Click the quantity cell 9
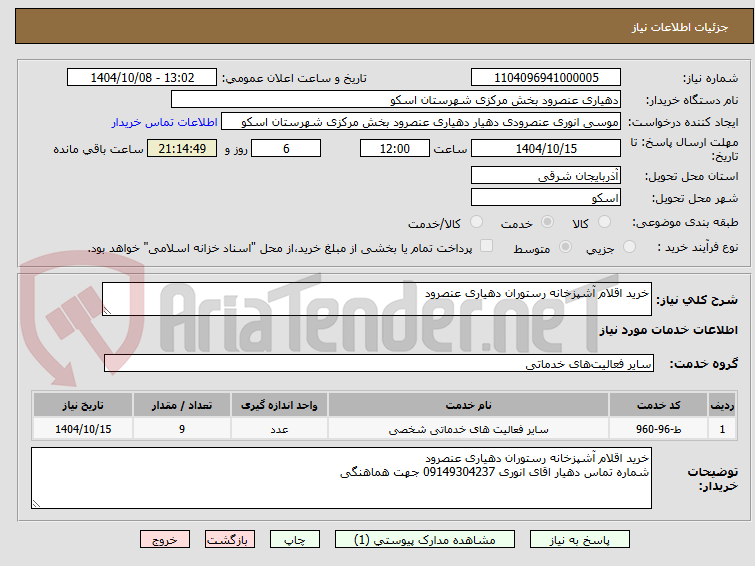Image resolution: width=755 pixels, height=566 pixels. (x=182, y=429)
